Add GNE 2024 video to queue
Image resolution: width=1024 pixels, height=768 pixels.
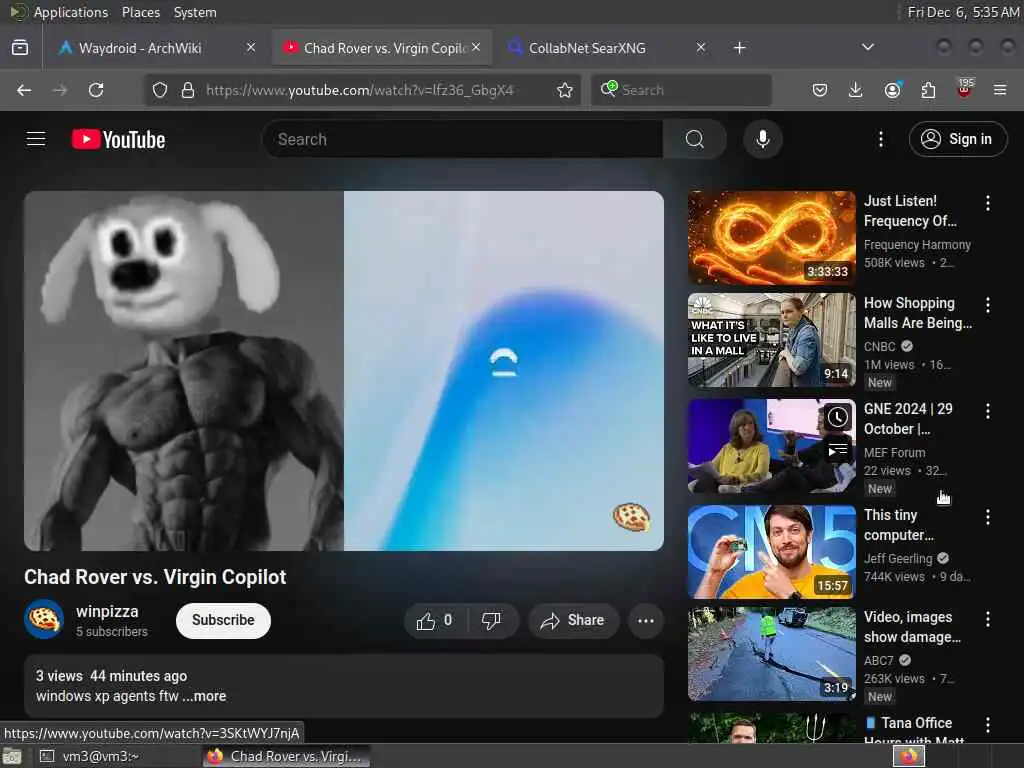[837, 450]
